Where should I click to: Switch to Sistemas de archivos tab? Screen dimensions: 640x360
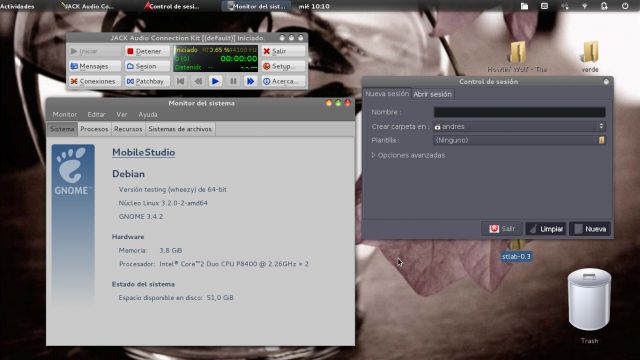(180, 129)
